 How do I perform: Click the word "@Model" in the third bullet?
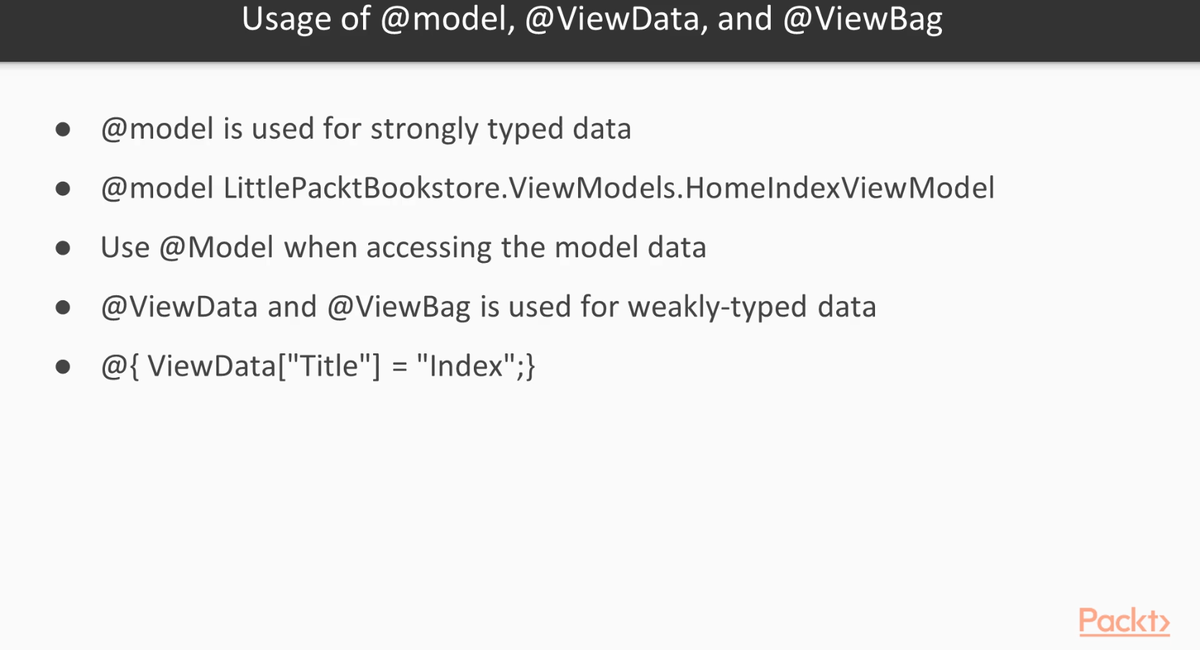point(216,248)
